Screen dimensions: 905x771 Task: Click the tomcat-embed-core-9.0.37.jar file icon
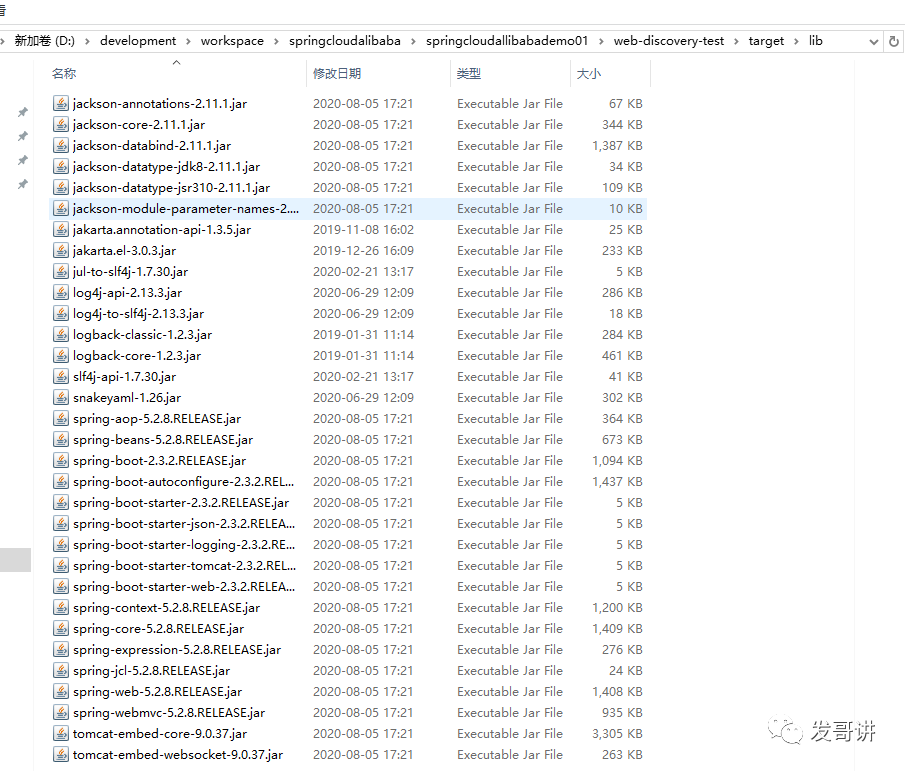61,734
